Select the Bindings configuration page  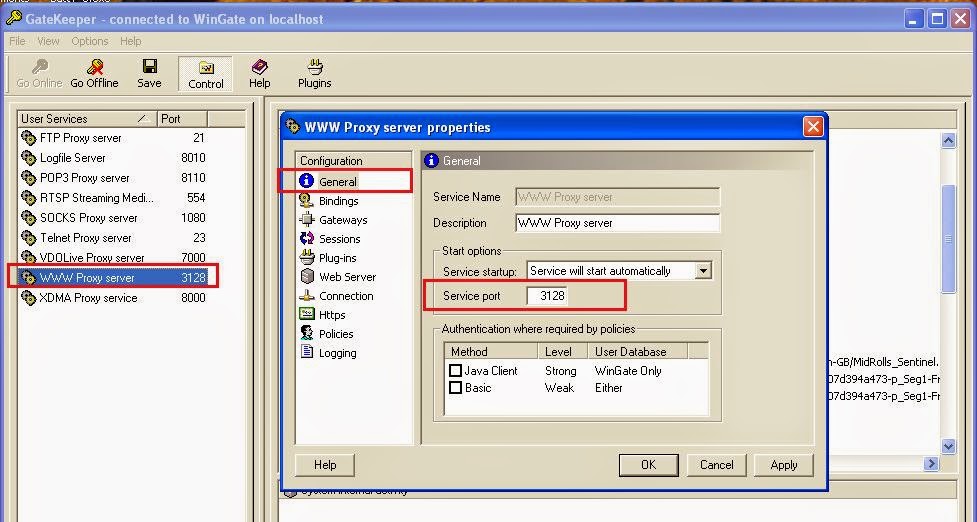coord(338,201)
